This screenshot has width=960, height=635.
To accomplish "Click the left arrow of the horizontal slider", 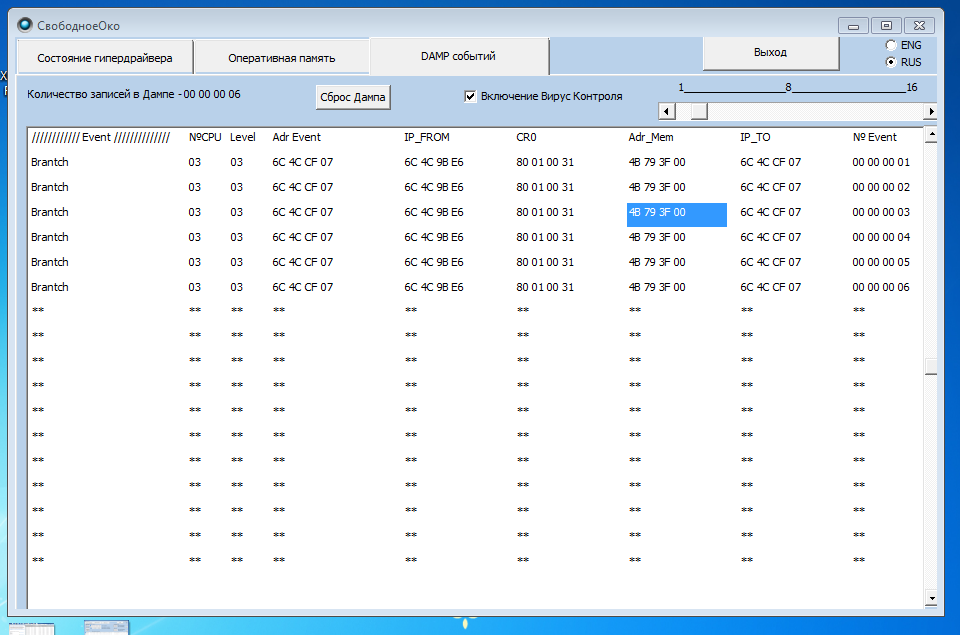I will pyautogui.click(x=665, y=111).
